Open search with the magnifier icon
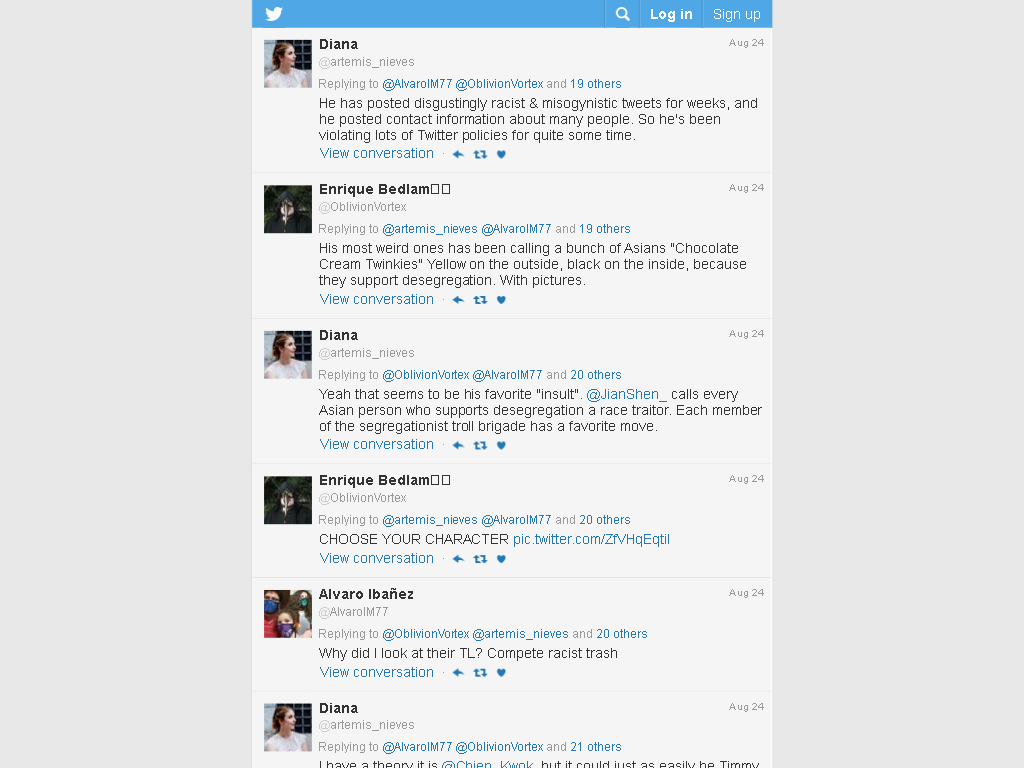This screenshot has width=1024, height=768. coord(622,14)
